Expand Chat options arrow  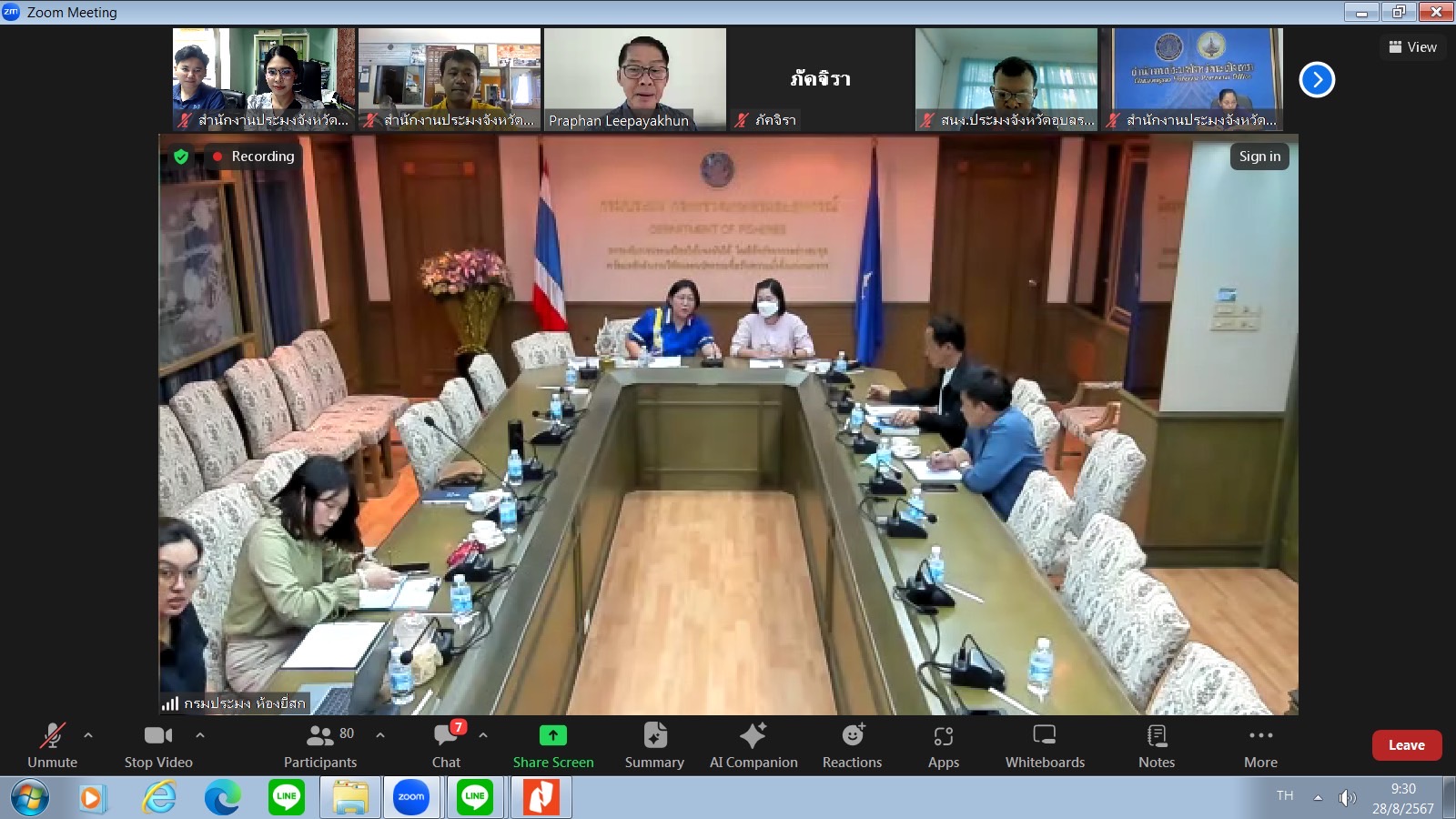pos(483,735)
